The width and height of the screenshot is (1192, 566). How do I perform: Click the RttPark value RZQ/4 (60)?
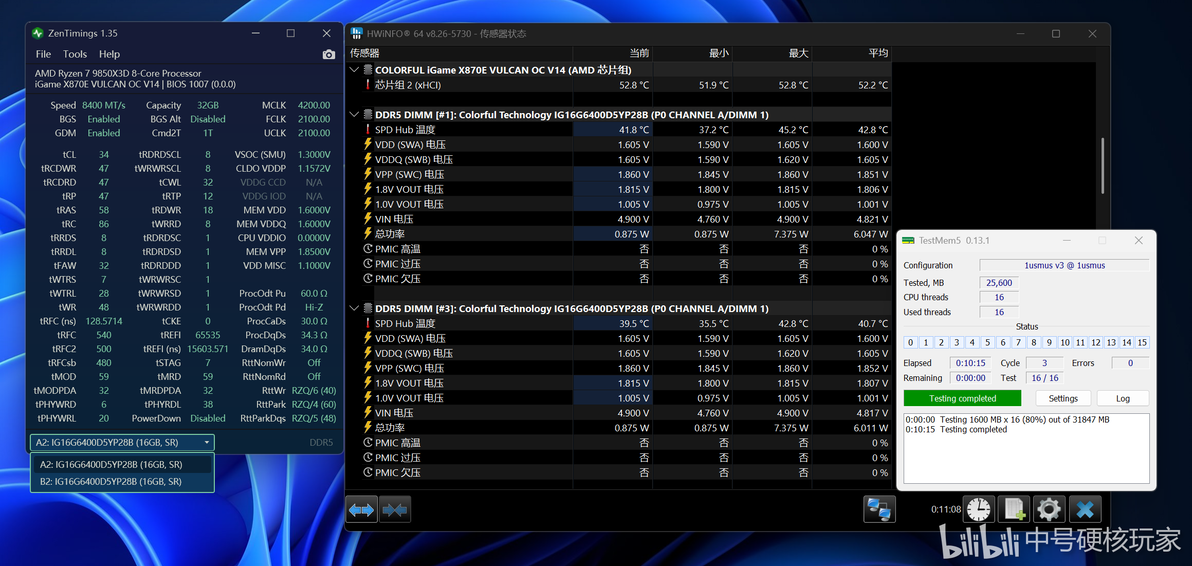click(x=314, y=404)
